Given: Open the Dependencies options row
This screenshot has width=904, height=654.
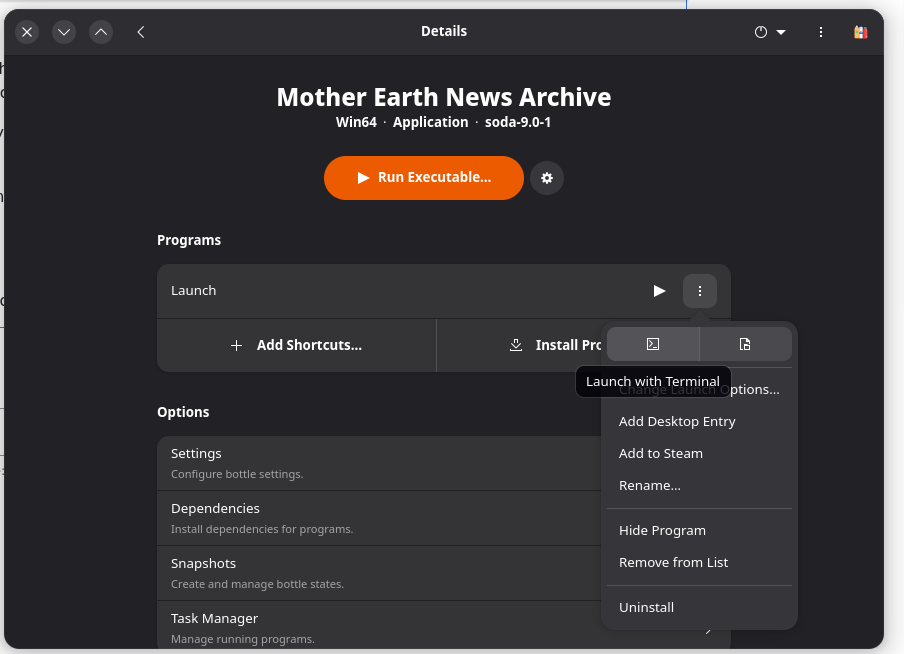Looking at the screenshot, I should (379, 518).
